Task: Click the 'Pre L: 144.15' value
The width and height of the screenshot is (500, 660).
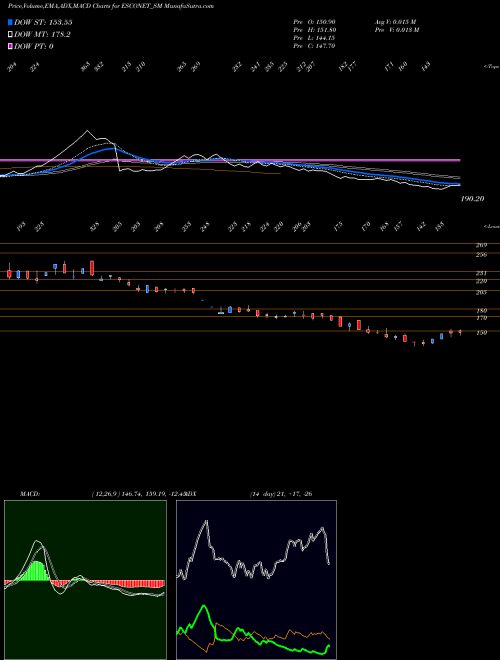Action: coord(314,37)
